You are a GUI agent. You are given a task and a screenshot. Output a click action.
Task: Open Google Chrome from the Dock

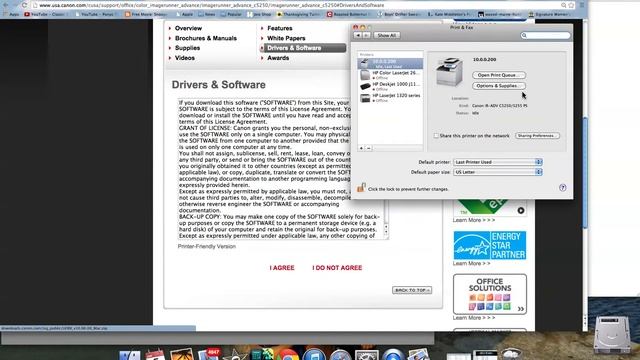click(x=288, y=355)
